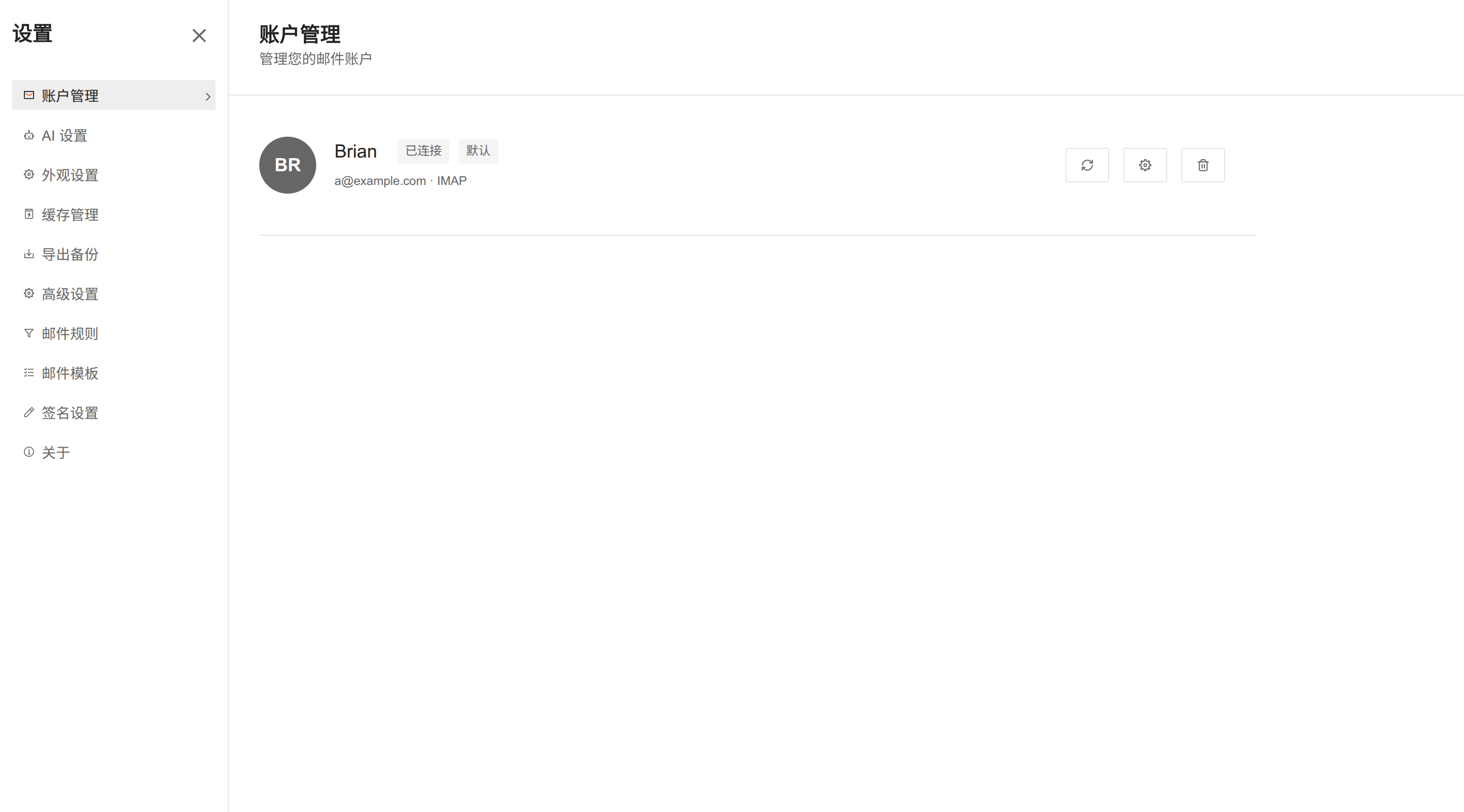Select the 邮件模板 entry
1464x812 pixels.
coord(114,373)
